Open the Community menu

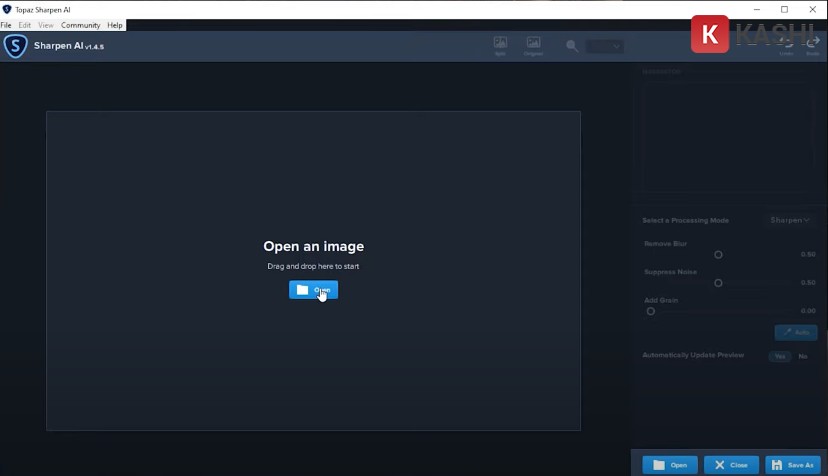tap(80, 25)
